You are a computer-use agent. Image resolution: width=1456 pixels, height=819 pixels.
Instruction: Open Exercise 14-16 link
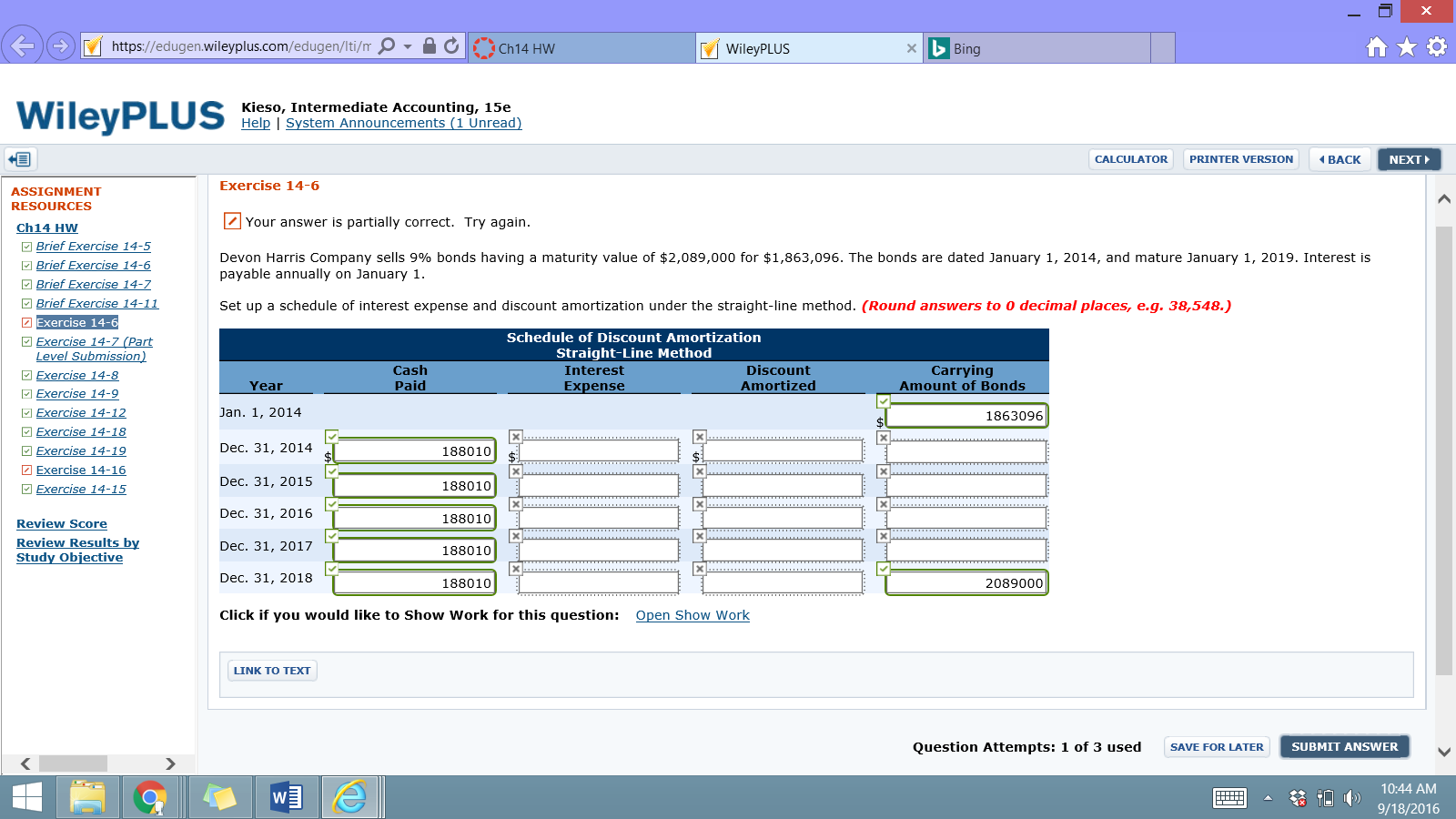tap(81, 470)
